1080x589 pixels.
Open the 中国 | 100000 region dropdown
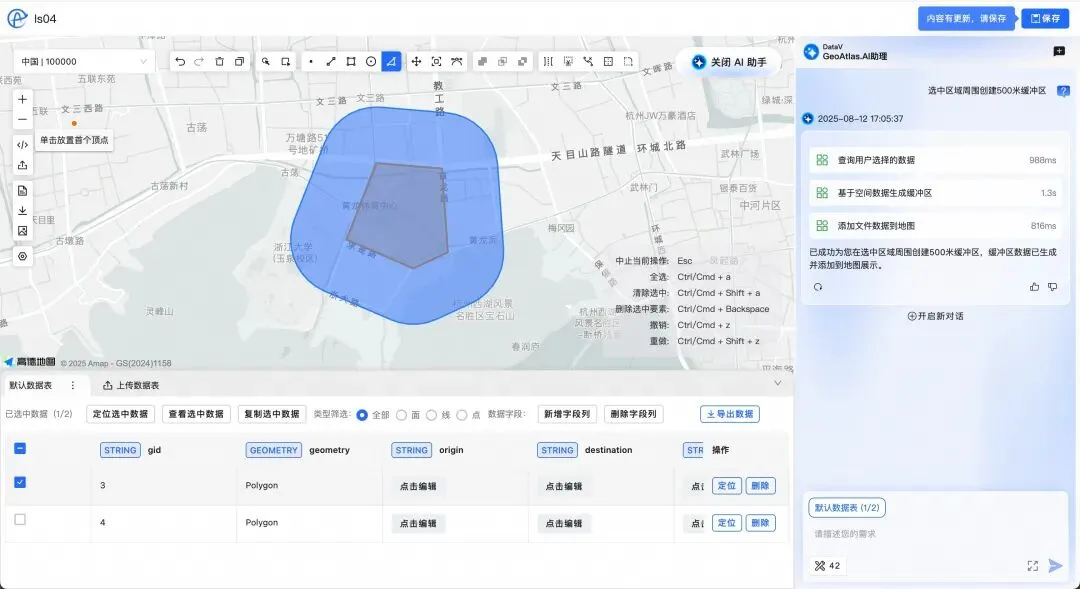pos(84,61)
